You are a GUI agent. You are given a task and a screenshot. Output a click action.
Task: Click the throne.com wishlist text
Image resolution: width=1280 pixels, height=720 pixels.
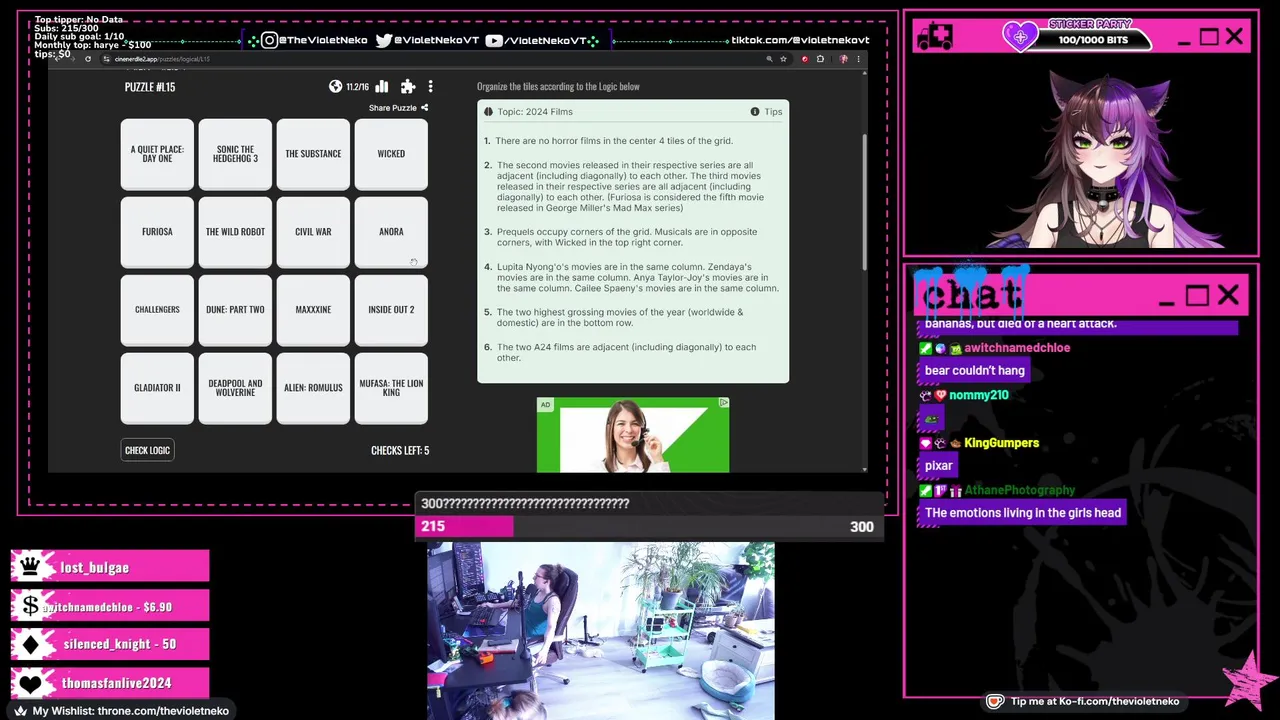click(130, 711)
